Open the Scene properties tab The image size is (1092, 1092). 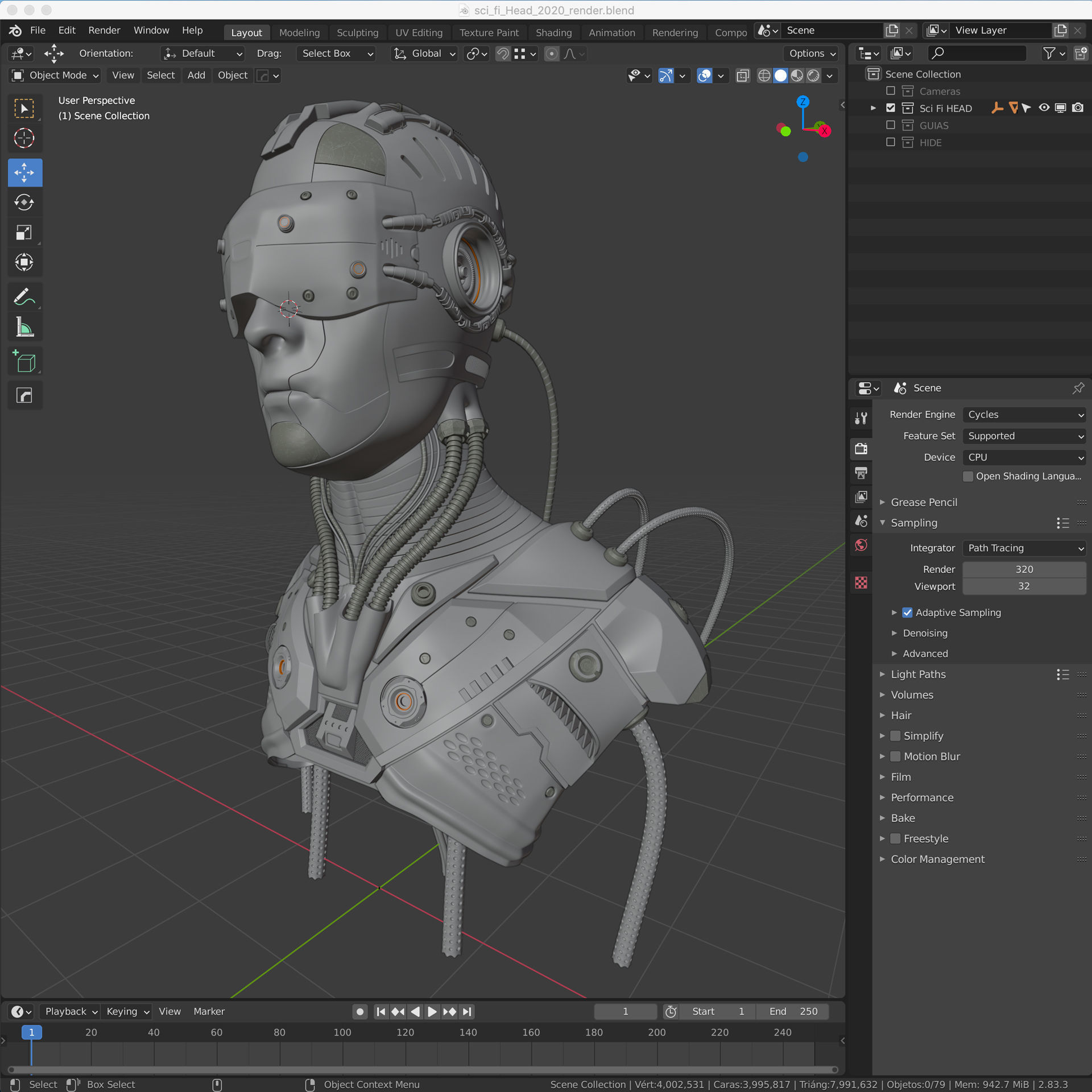861,521
